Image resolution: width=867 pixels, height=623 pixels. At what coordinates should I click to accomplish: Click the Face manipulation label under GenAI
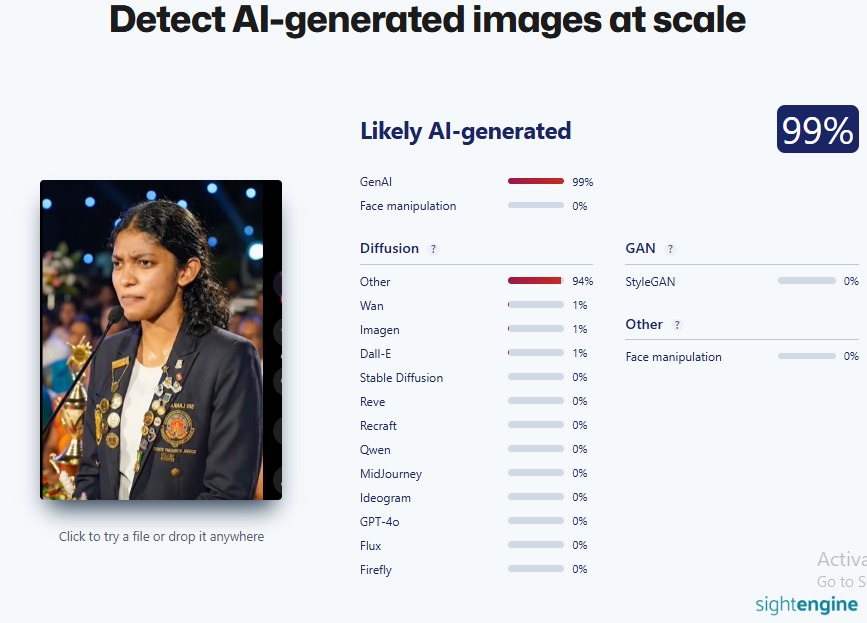(x=408, y=206)
